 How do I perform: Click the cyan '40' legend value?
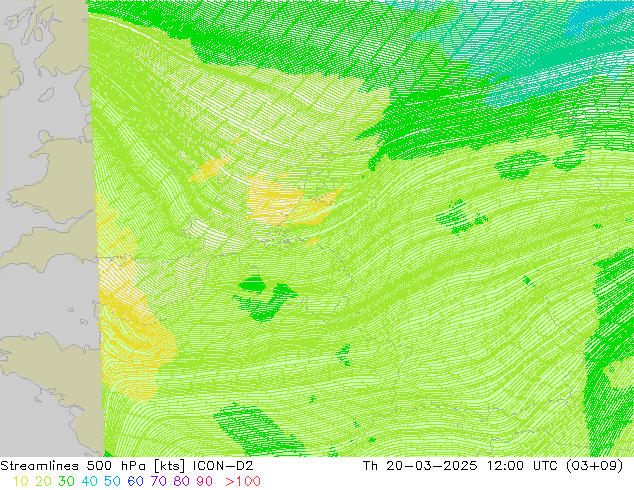89,481
